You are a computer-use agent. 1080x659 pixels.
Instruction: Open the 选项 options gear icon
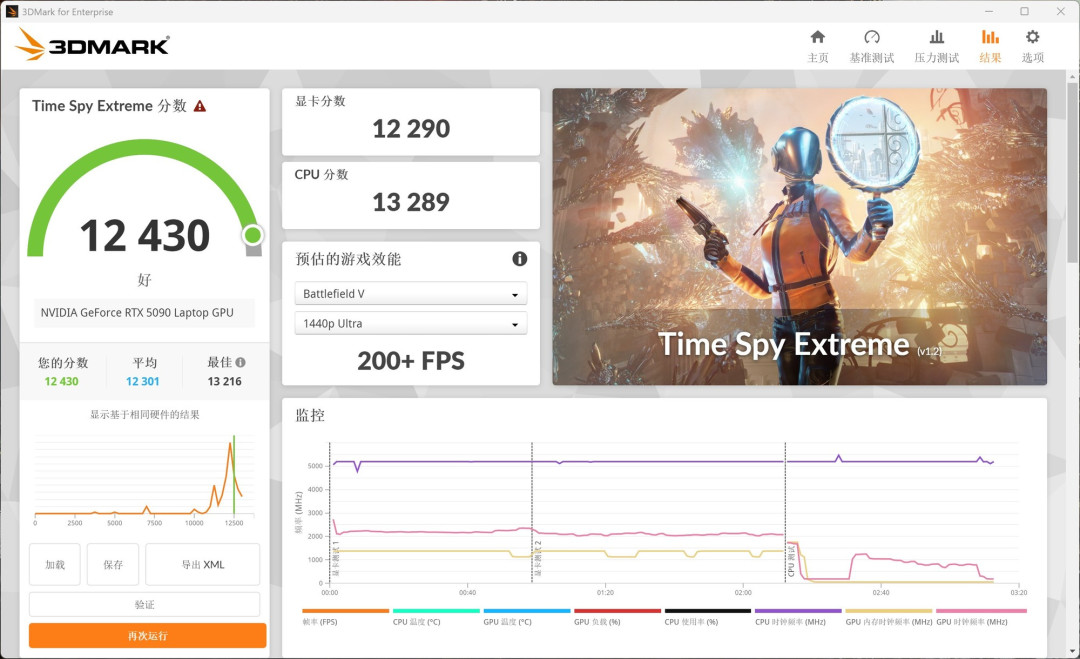pyautogui.click(x=1032, y=36)
